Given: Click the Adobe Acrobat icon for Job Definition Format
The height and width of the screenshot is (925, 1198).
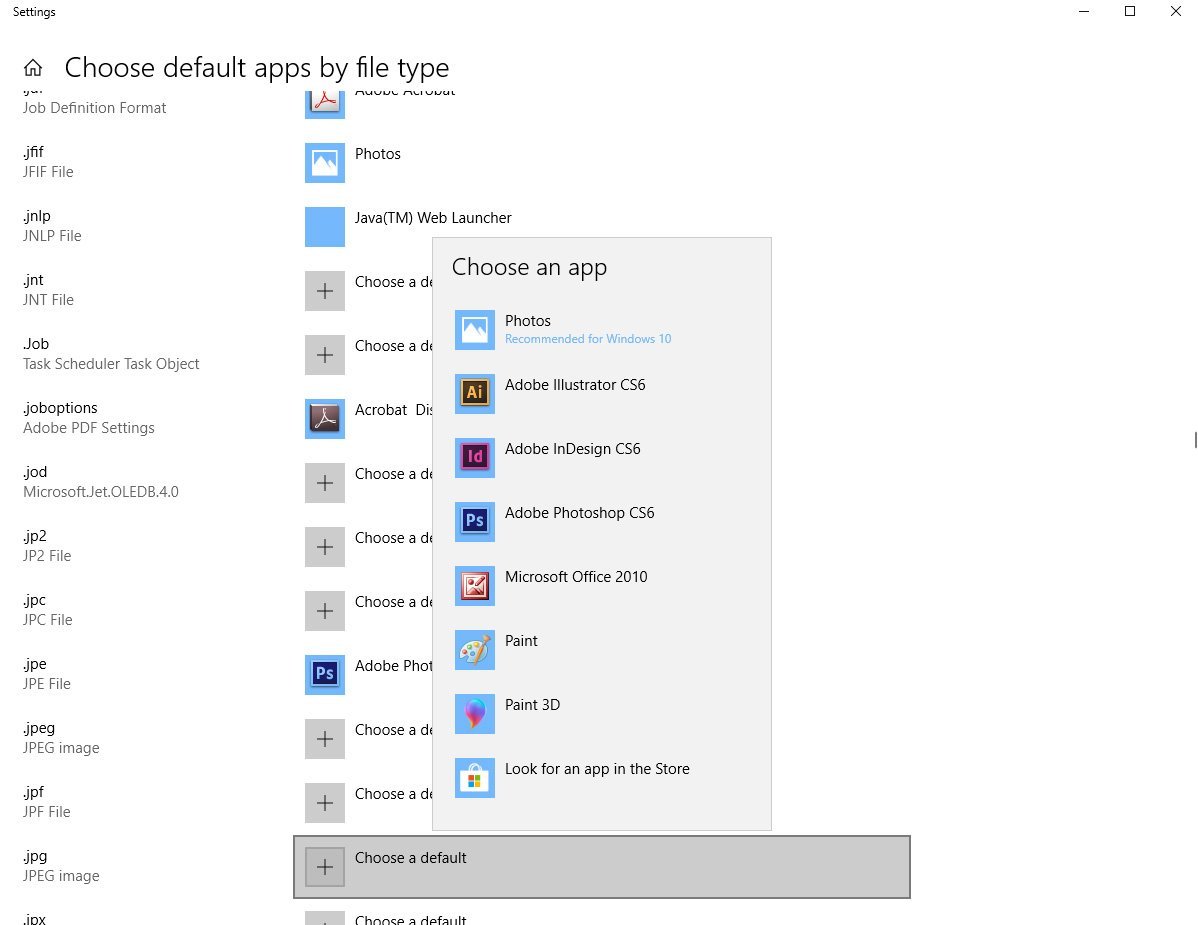Looking at the screenshot, I should pyautogui.click(x=325, y=104).
